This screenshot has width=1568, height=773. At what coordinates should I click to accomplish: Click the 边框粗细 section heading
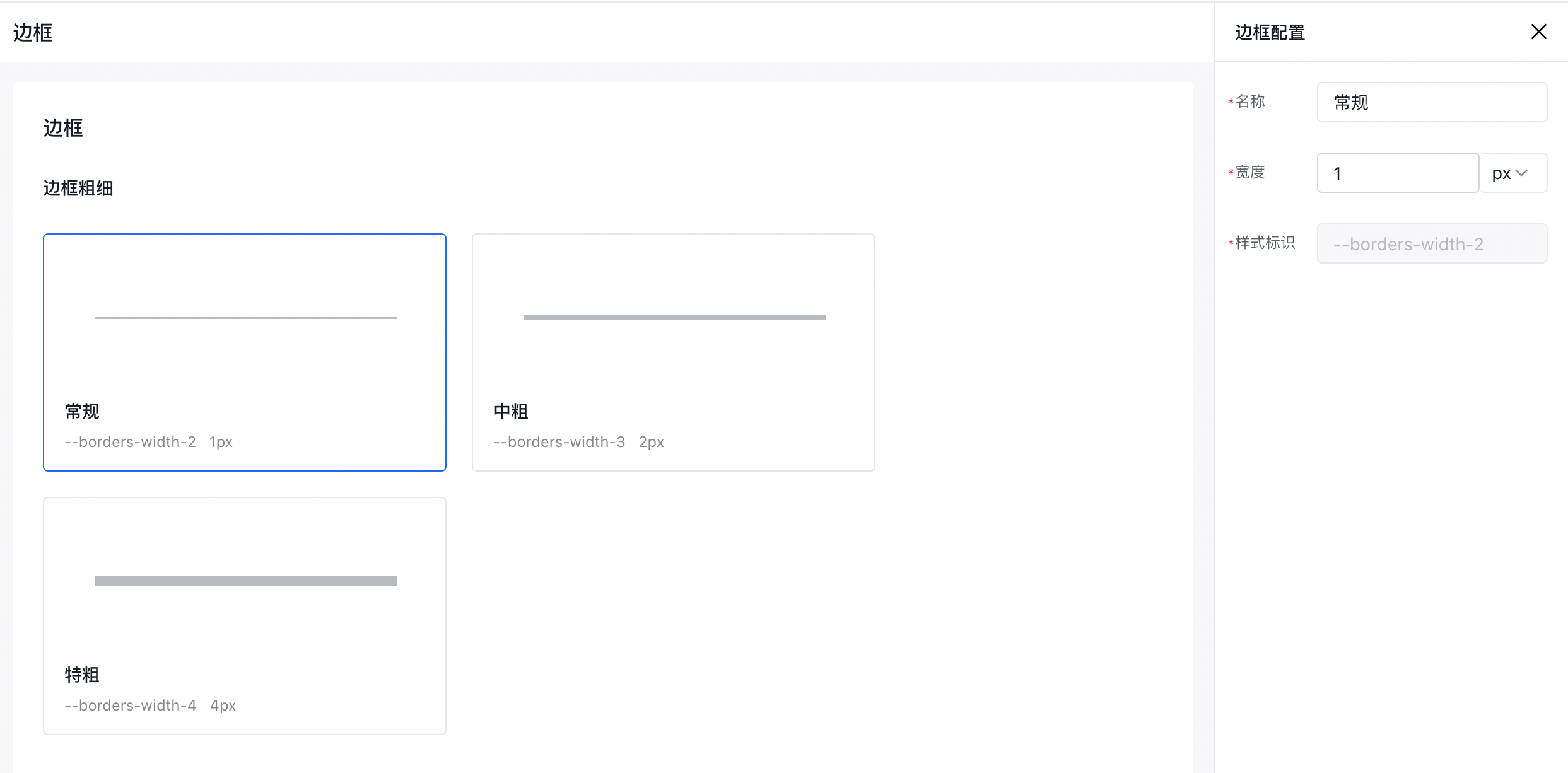tap(78, 188)
